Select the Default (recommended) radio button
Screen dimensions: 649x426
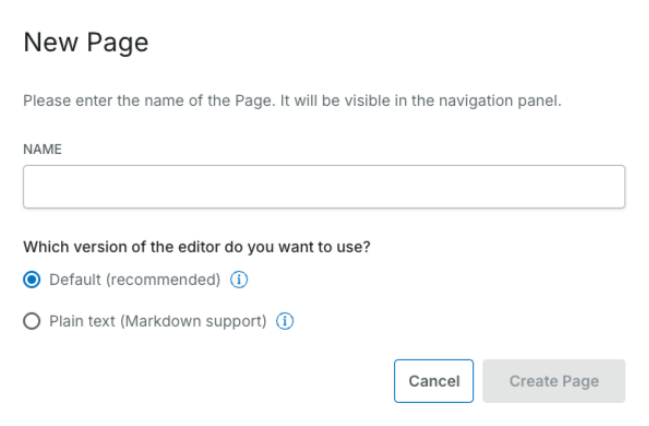[x=32, y=280]
